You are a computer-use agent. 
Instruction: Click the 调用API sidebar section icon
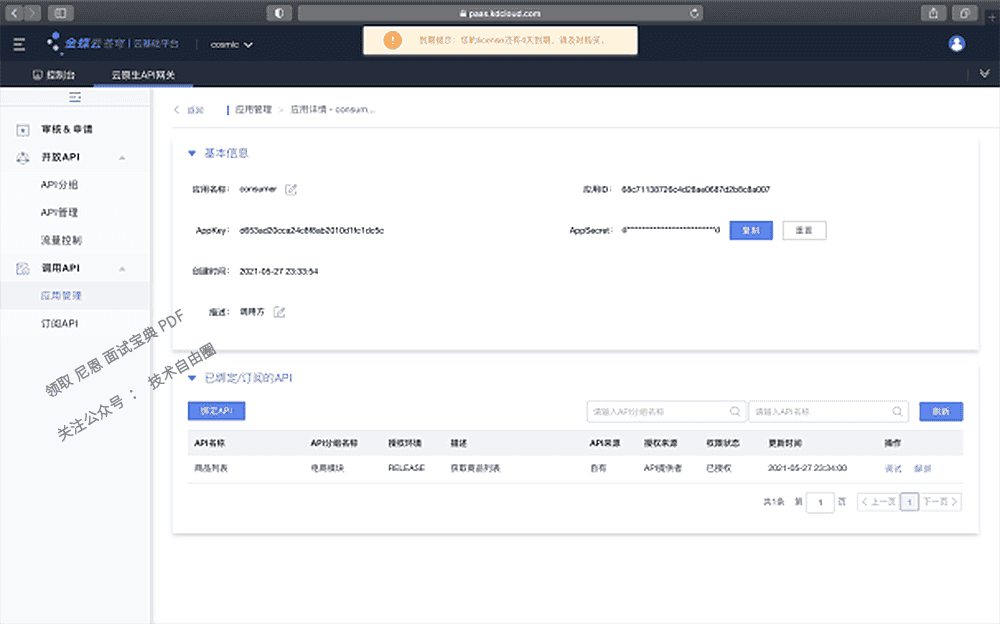tap(22, 267)
